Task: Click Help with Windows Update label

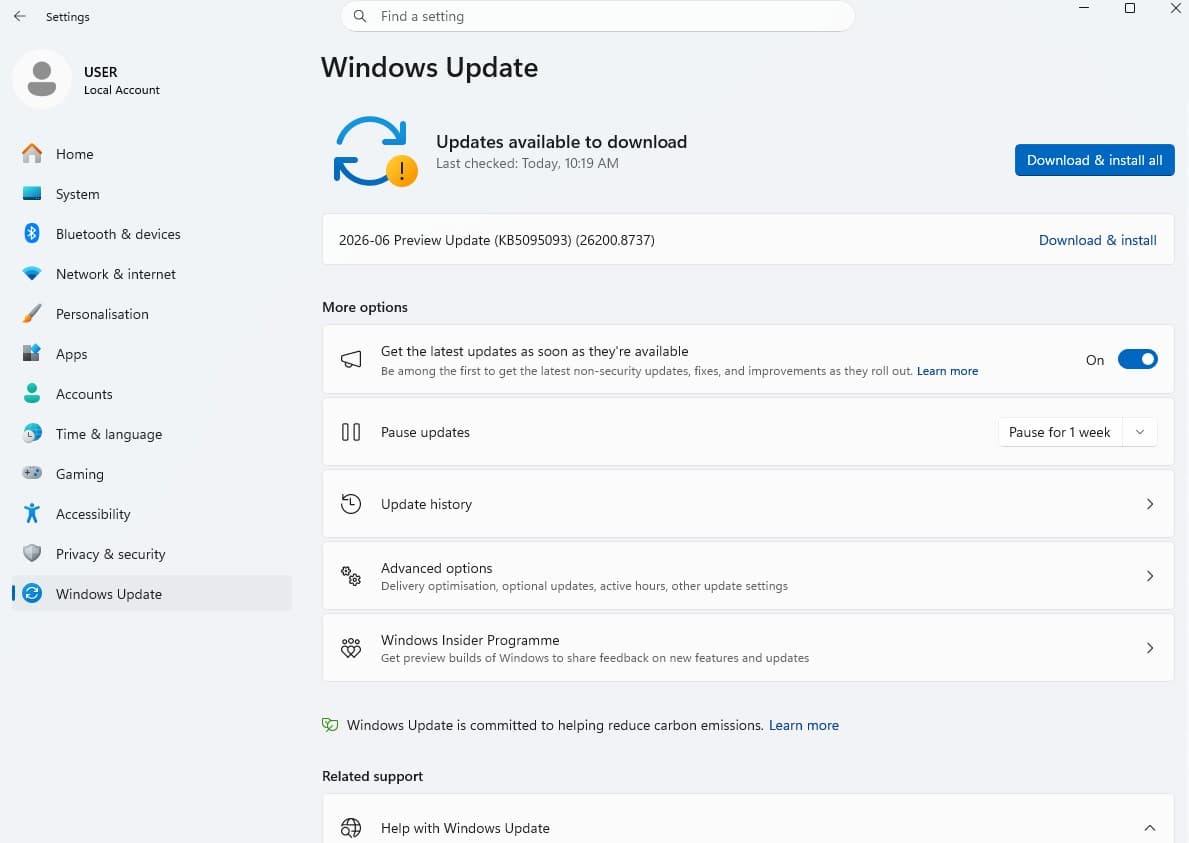Action: point(465,828)
